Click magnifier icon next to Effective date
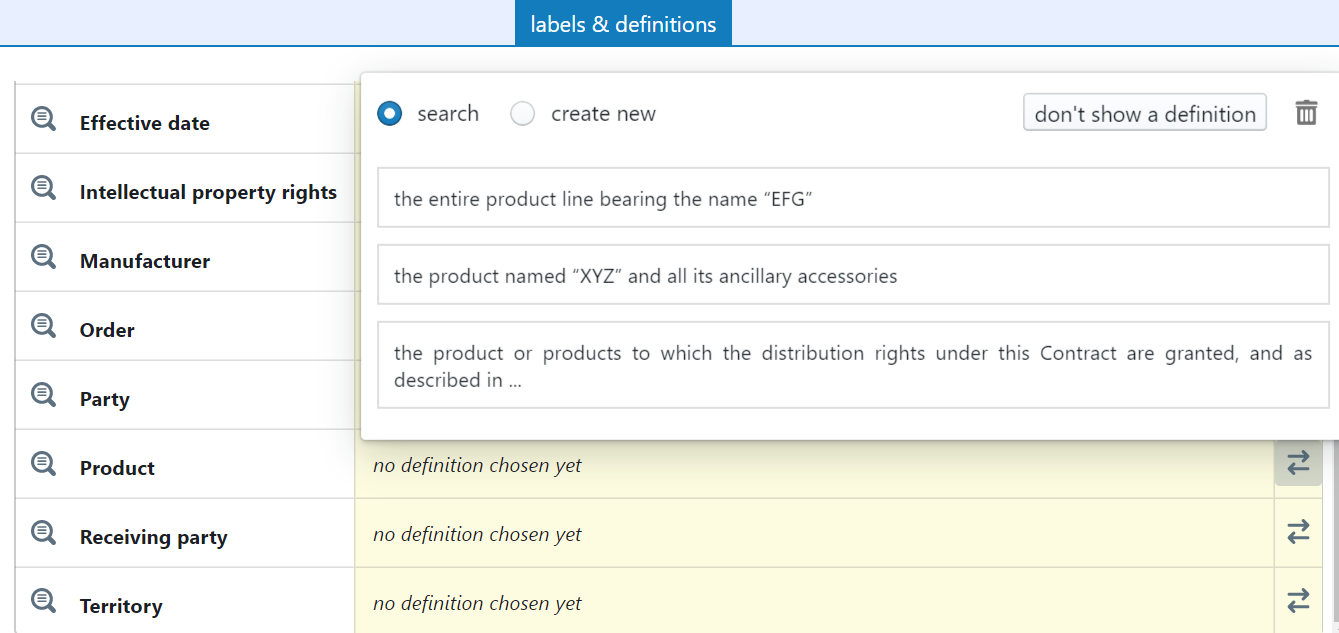1339x633 pixels. coord(43,119)
